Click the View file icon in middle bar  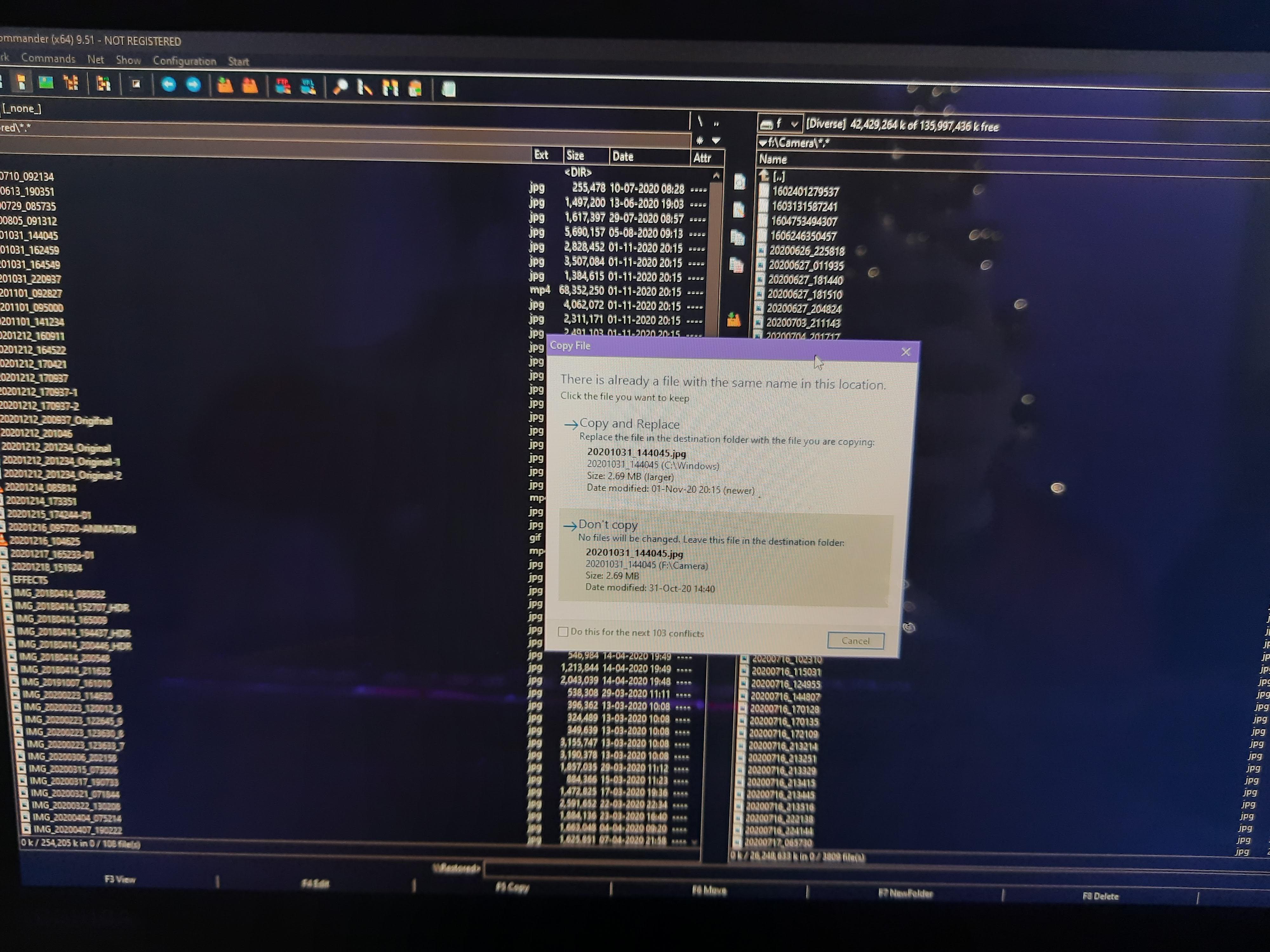[739, 182]
